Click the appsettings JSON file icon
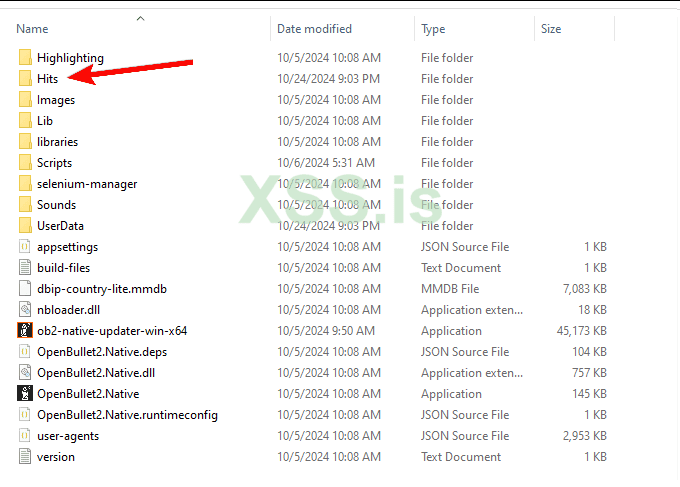 25,246
